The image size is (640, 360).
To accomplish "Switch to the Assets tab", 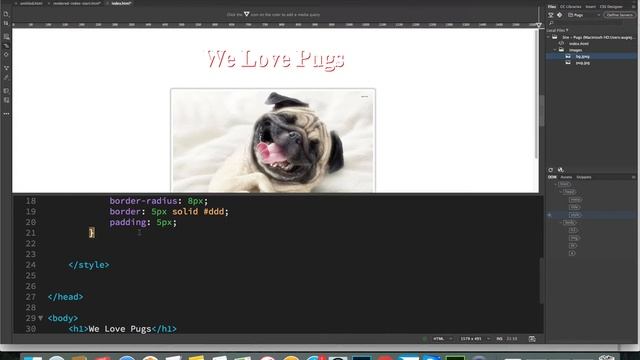I will coord(566,177).
